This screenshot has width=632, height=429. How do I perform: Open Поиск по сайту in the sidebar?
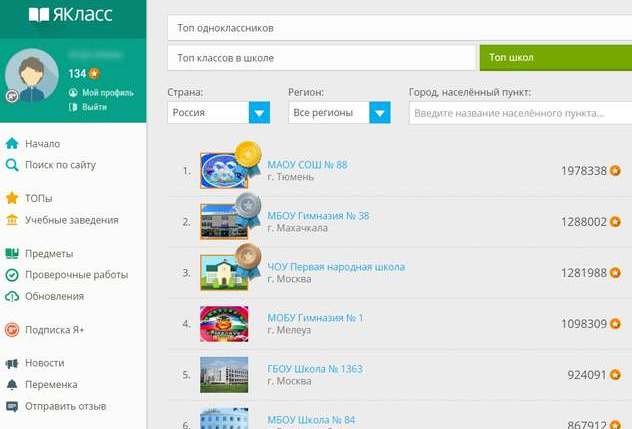[60, 165]
